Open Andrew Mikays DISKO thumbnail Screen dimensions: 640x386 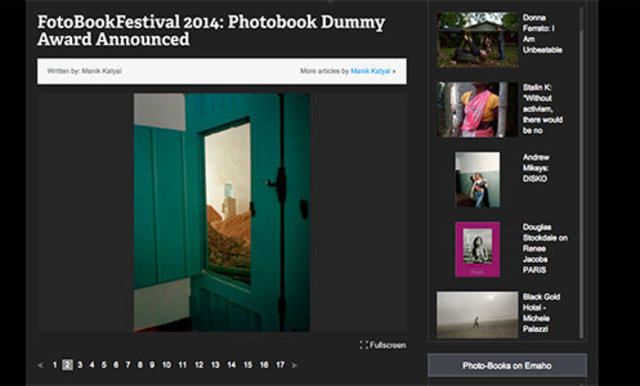478,180
